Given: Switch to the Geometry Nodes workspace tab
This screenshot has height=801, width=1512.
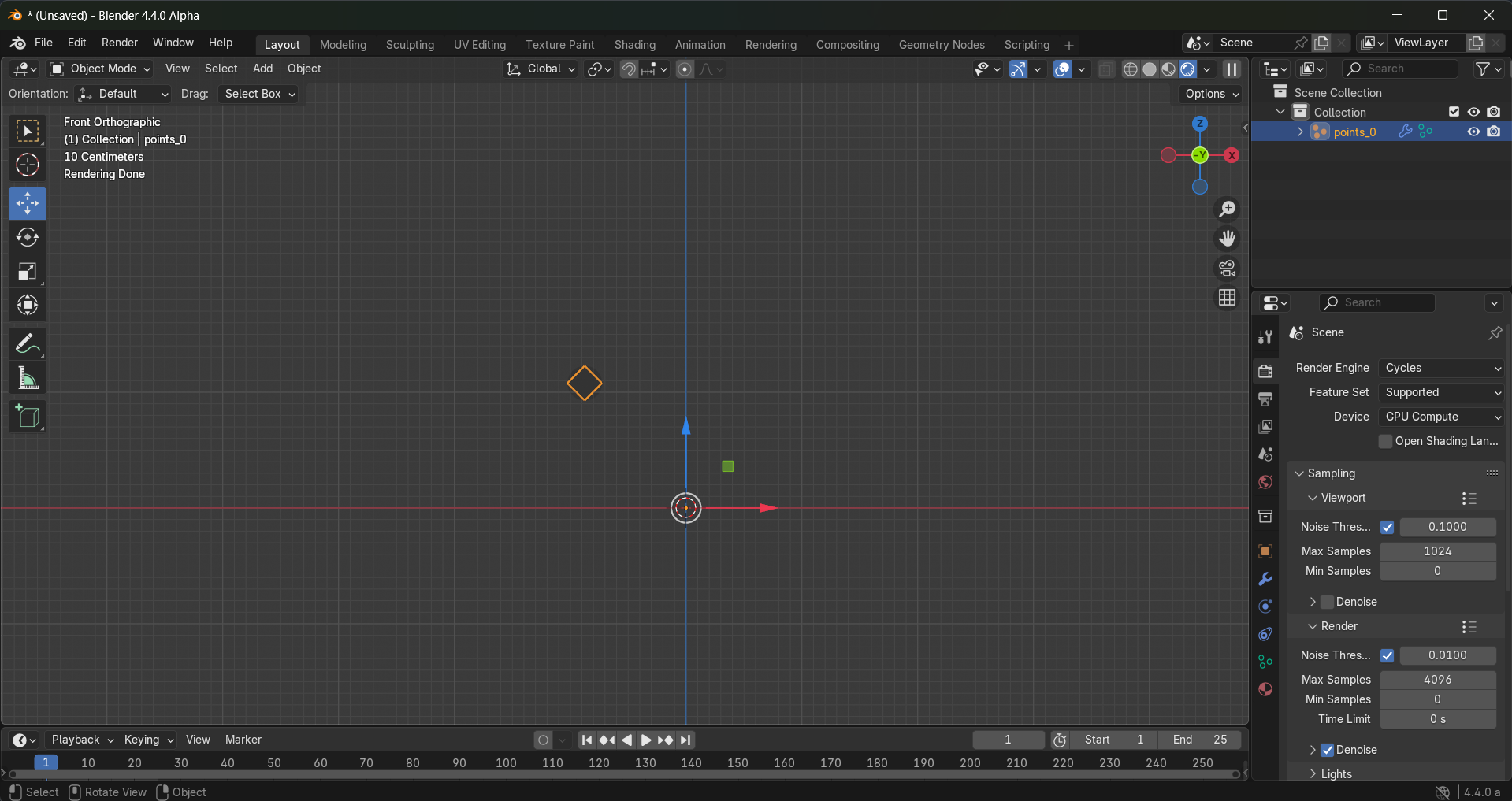Looking at the screenshot, I should pyautogui.click(x=942, y=45).
